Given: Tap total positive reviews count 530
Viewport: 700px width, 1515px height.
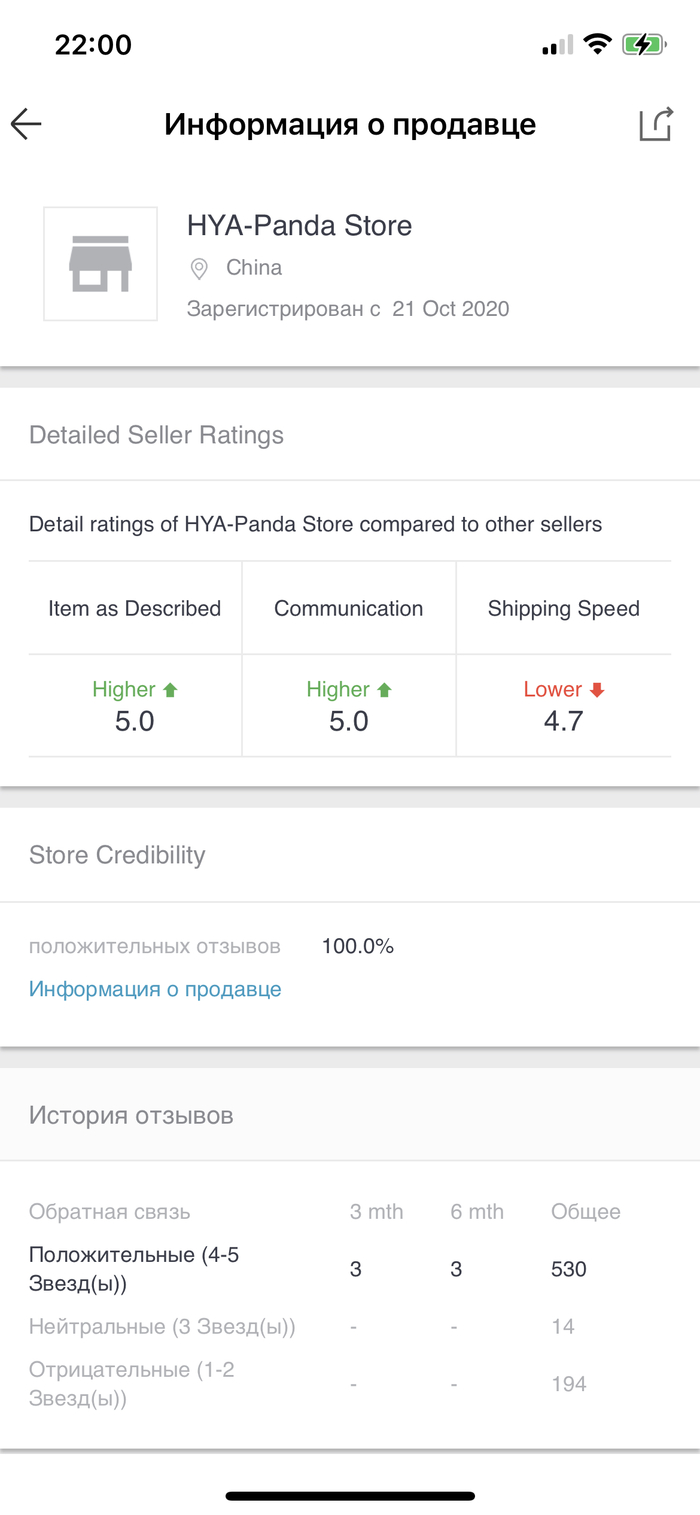Looking at the screenshot, I should tap(569, 1270).
